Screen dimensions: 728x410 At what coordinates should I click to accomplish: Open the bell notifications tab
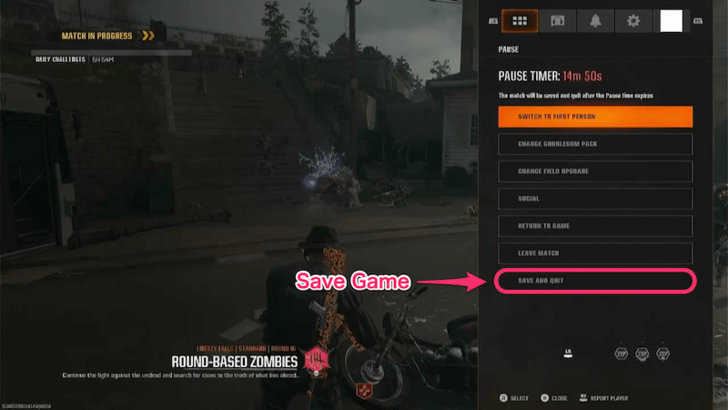pos(595,21)
